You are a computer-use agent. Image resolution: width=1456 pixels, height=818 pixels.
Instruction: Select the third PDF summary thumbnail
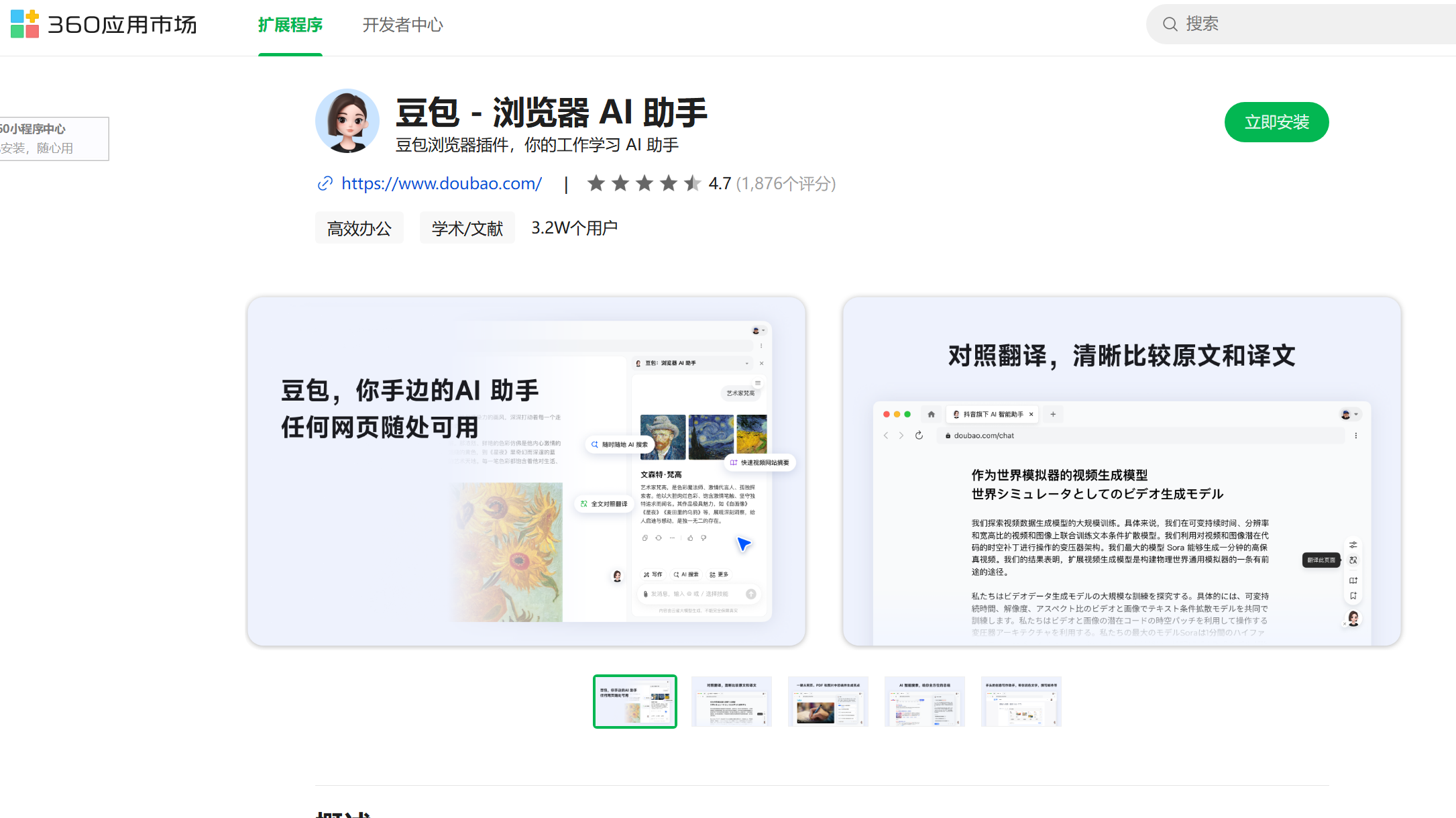tap(828, 701)
